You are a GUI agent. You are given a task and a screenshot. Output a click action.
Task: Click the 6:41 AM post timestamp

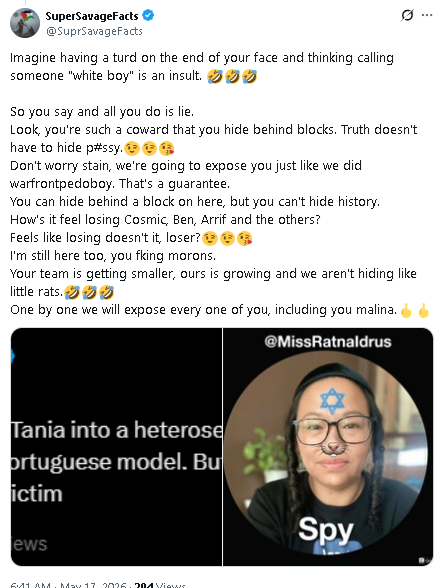30,585
